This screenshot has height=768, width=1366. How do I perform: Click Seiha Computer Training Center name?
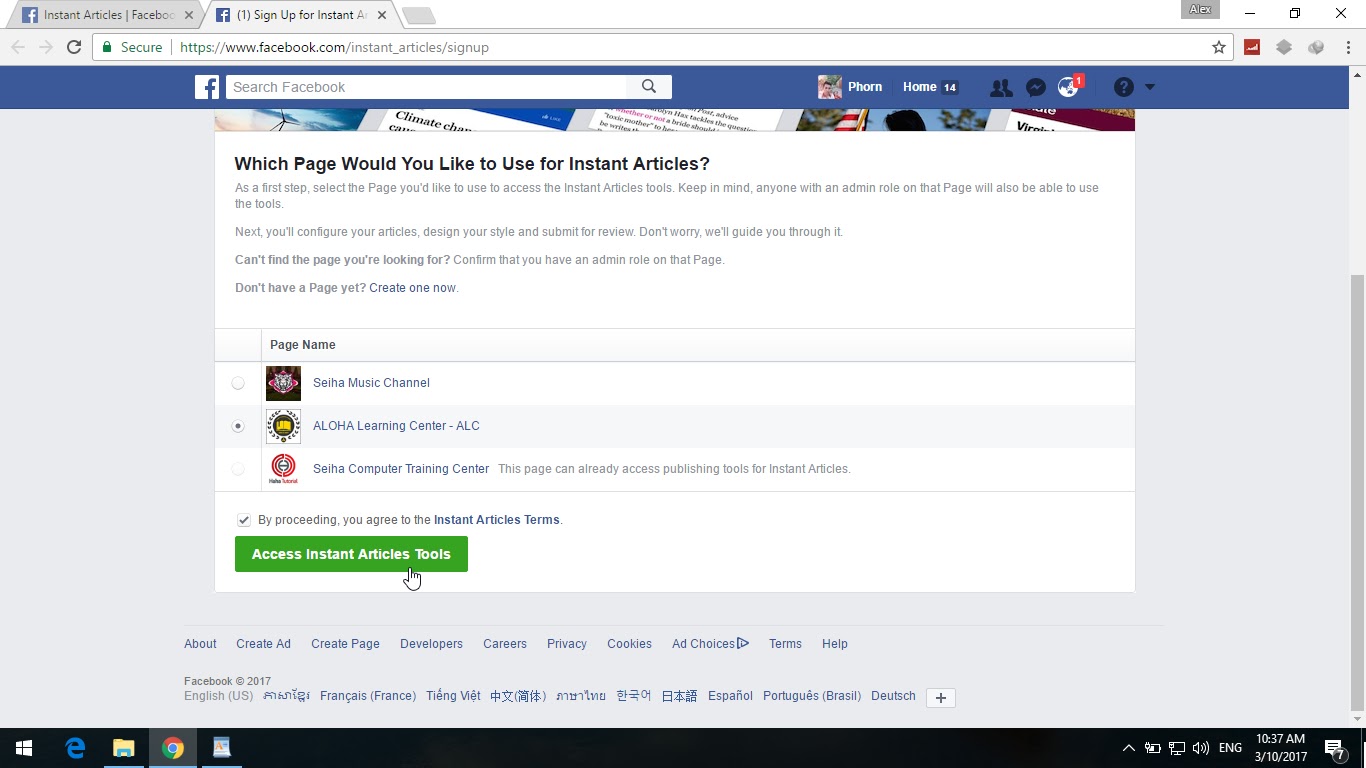coord(401,469)
